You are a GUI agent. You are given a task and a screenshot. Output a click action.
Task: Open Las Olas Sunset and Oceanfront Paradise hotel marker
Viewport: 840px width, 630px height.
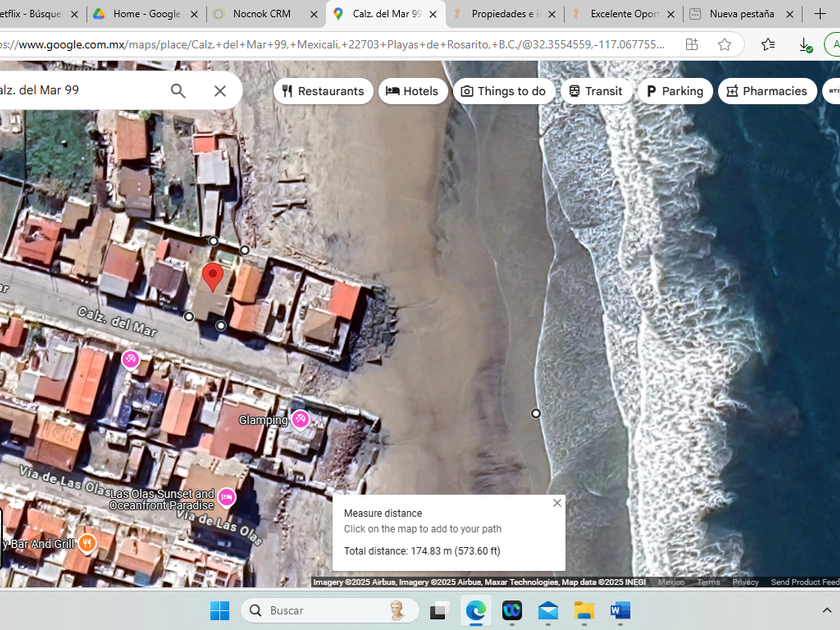[x=227, y=497]
